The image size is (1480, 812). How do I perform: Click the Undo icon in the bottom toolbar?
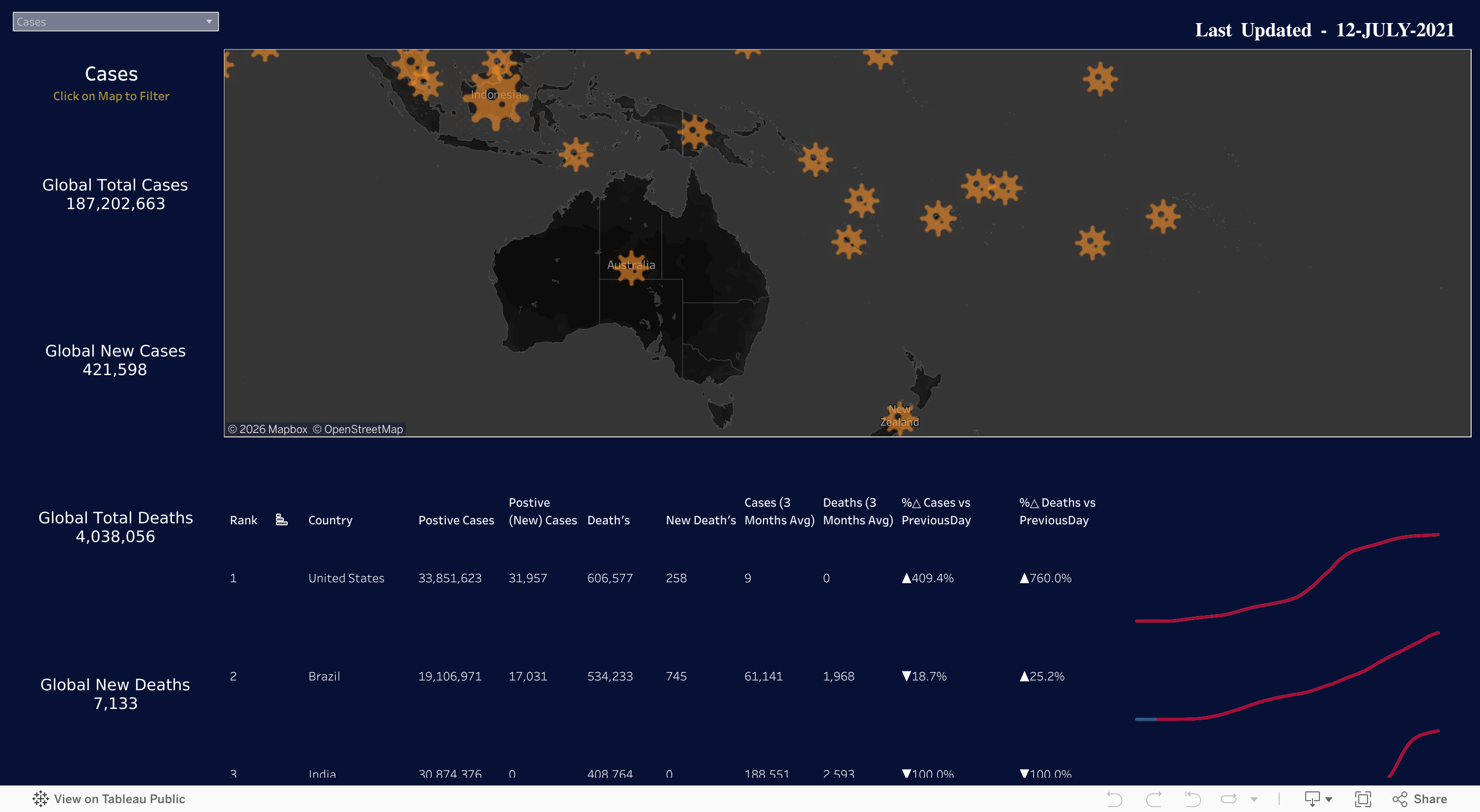coord(1115,798)
